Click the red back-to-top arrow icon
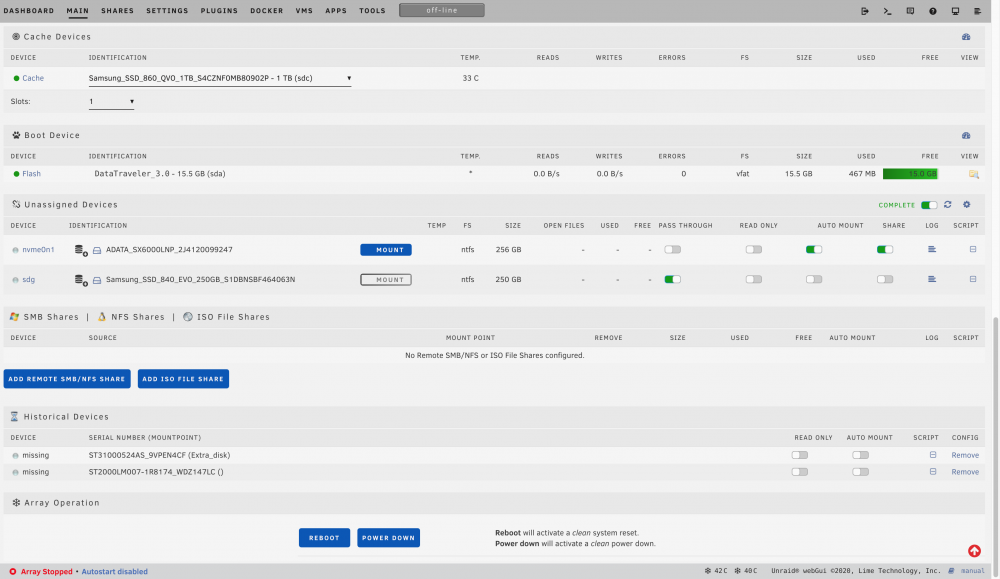The height and width of the screenshot is (579, 1000). [x=974, y=551]
